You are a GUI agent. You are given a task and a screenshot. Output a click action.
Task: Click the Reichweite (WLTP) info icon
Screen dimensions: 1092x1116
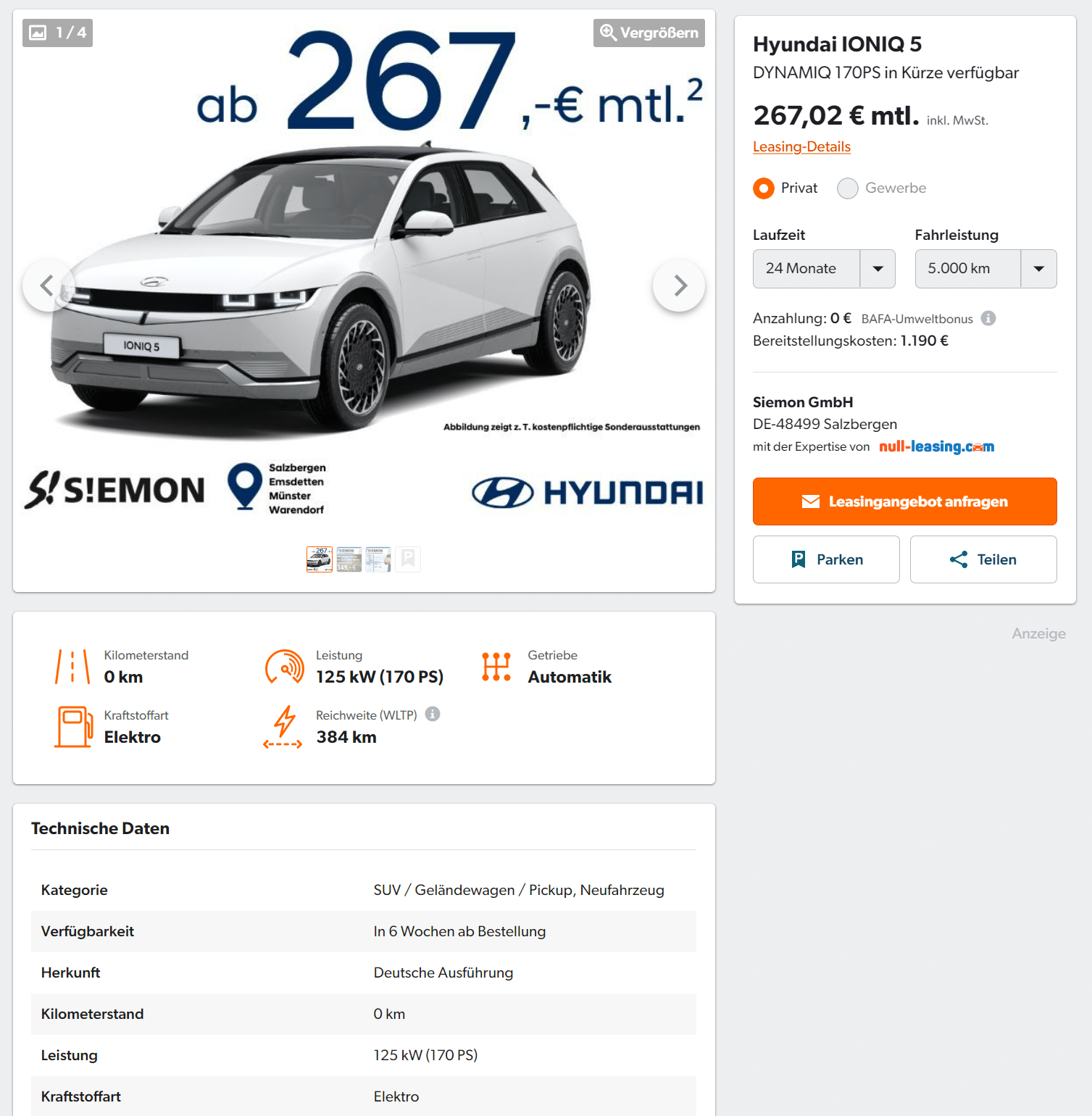[x=433, y=714]
